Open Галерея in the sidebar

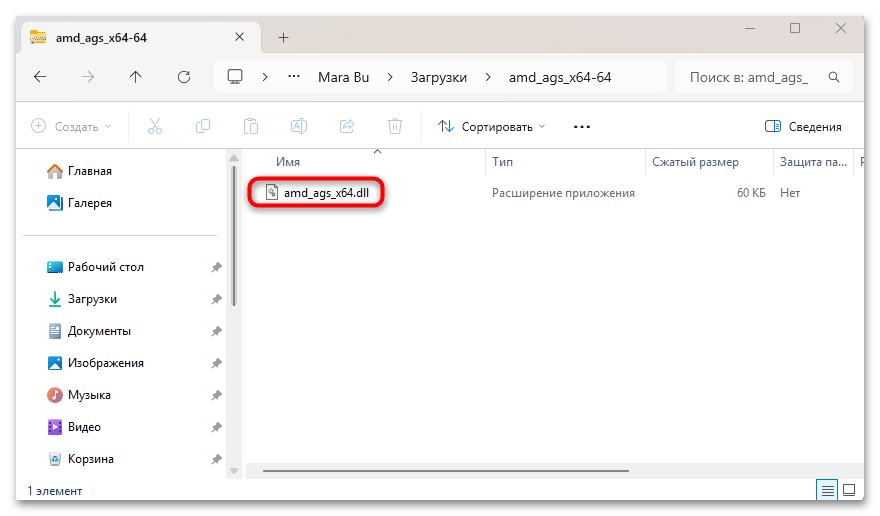tap(79, 203)
